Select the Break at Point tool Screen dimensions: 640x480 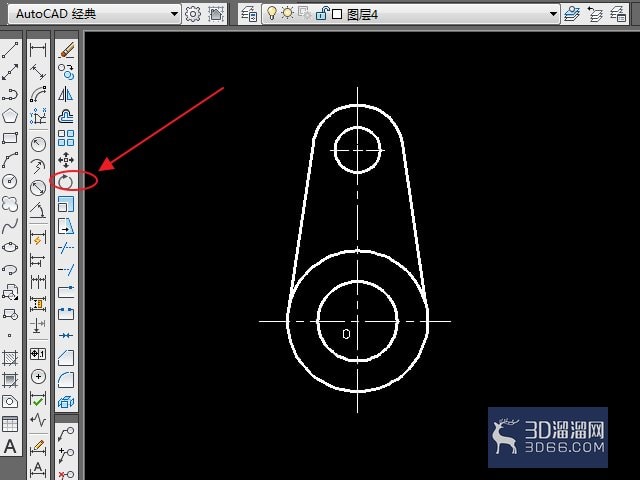click(66, 291)
